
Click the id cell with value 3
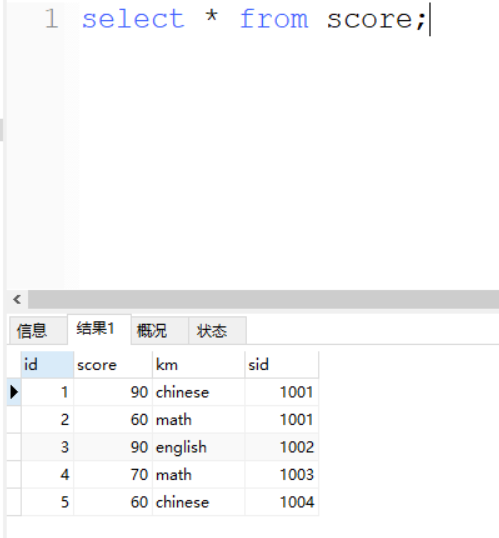click(47, 447)
